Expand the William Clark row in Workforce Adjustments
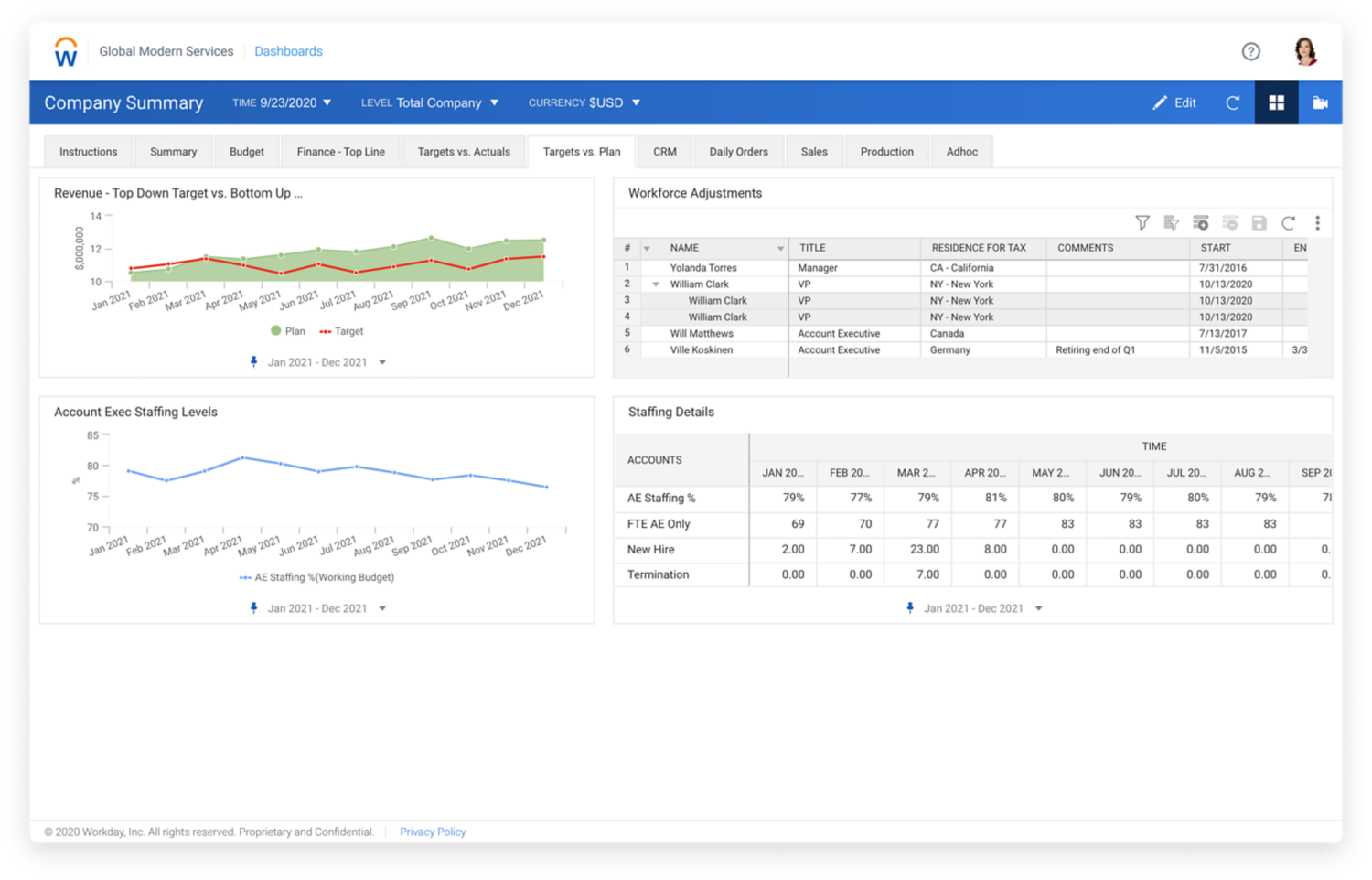 coord(655,284)
